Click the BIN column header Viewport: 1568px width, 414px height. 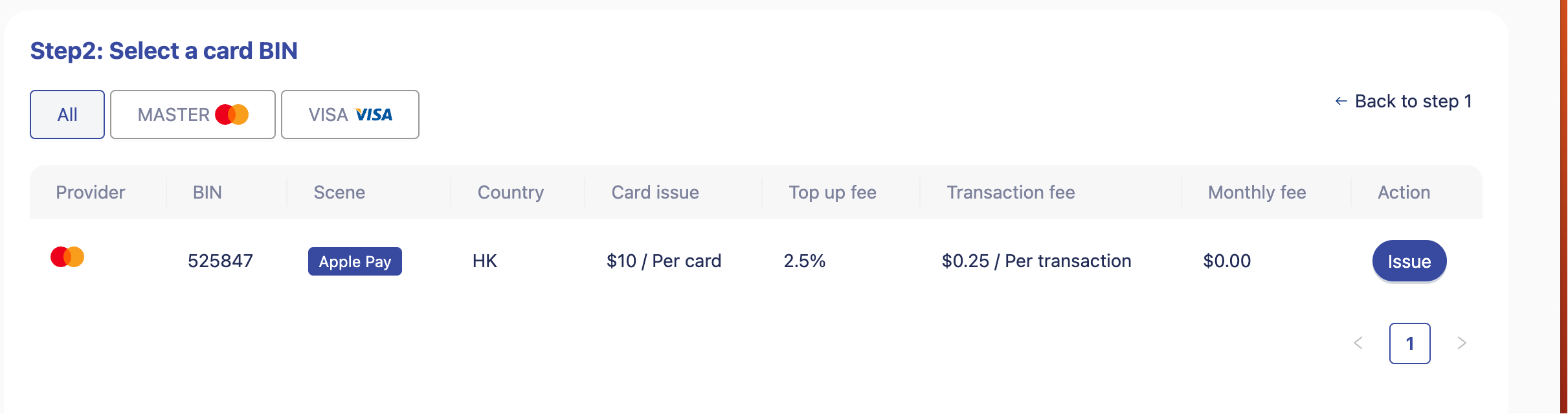click(207, 192)
